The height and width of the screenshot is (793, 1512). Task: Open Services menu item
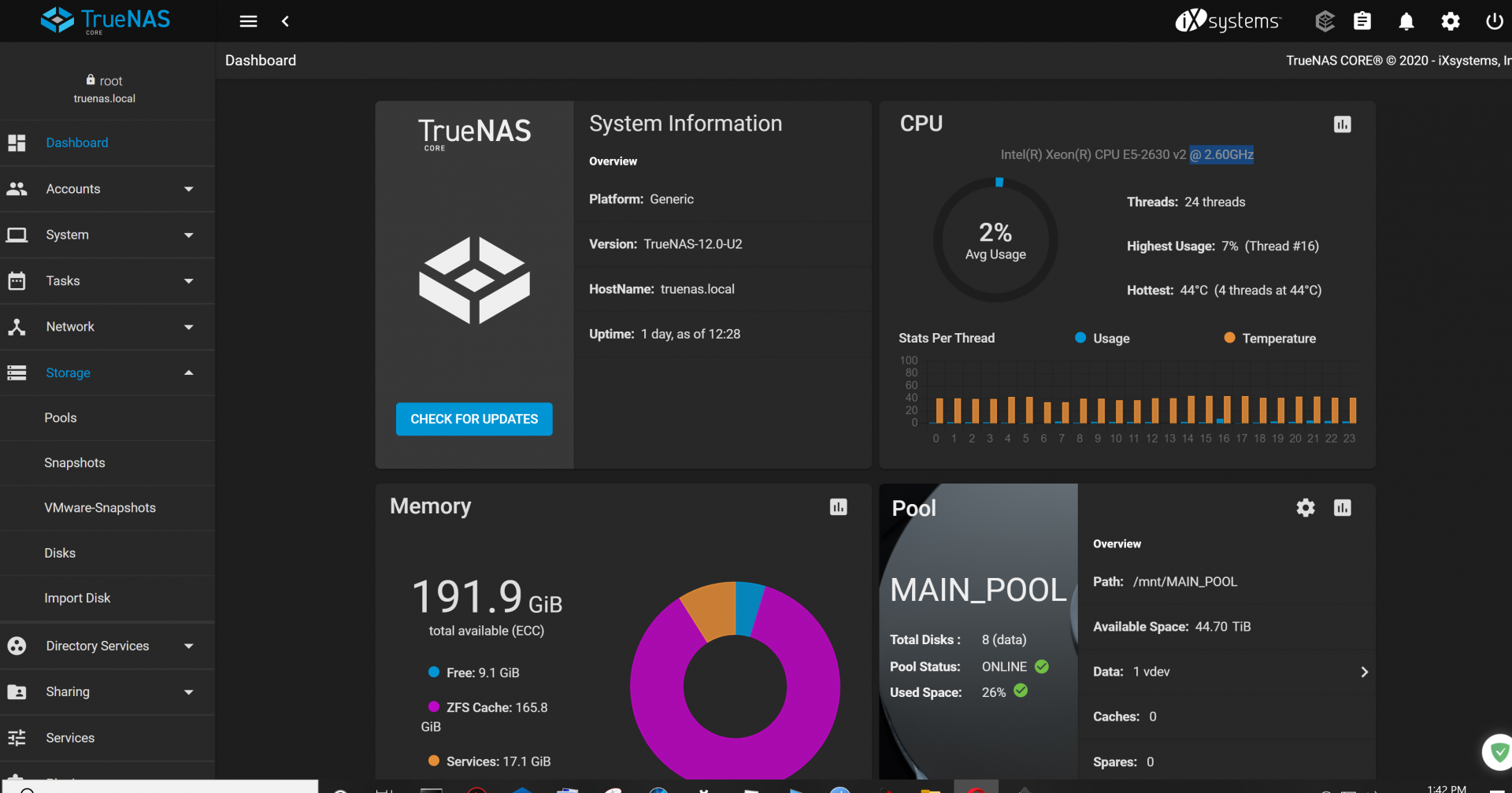coord(107,738)
